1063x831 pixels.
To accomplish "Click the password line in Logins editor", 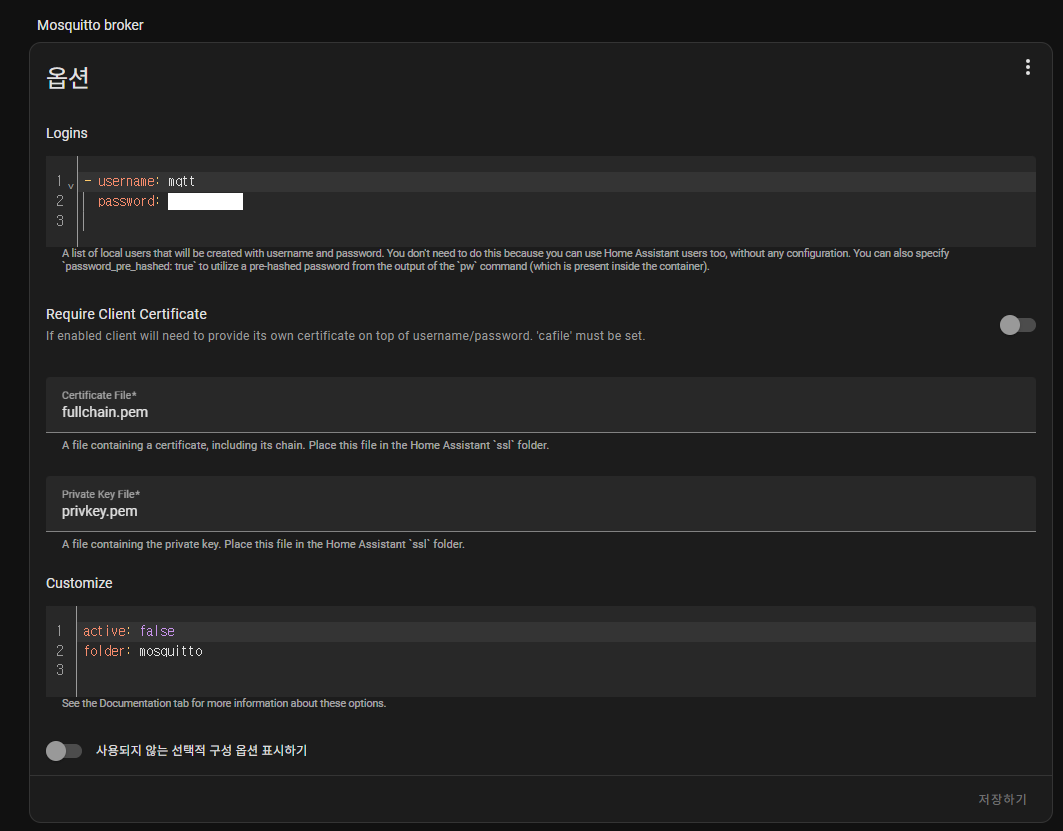I will (x=557, y=201).
